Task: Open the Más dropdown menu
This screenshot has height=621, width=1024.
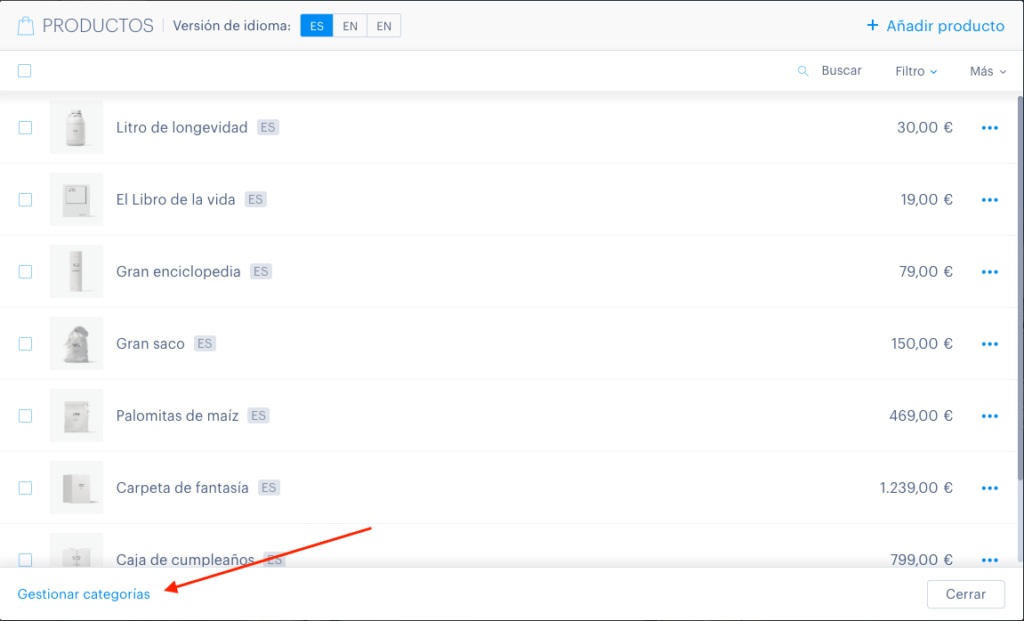Action: tap(987, 71)
